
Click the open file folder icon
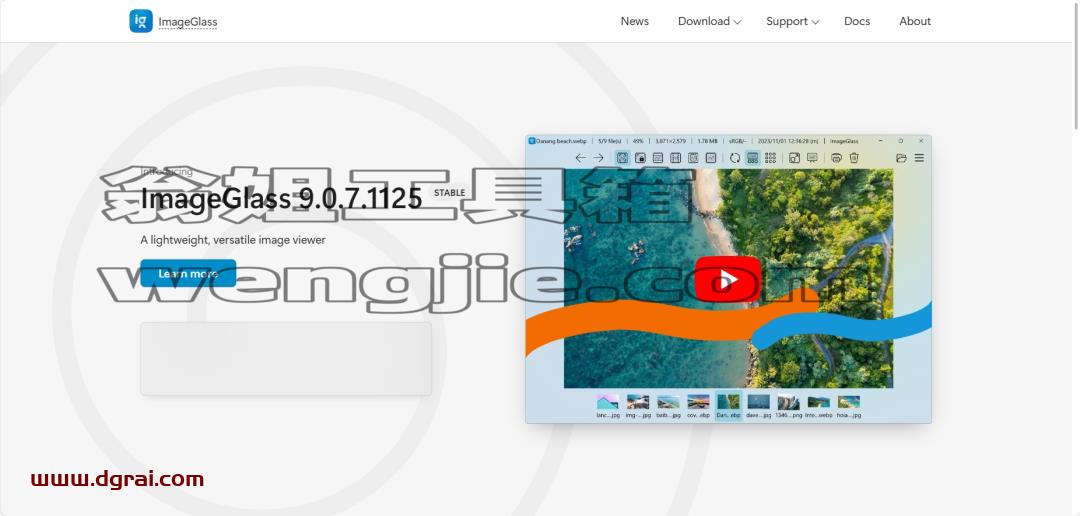(901, 158)
